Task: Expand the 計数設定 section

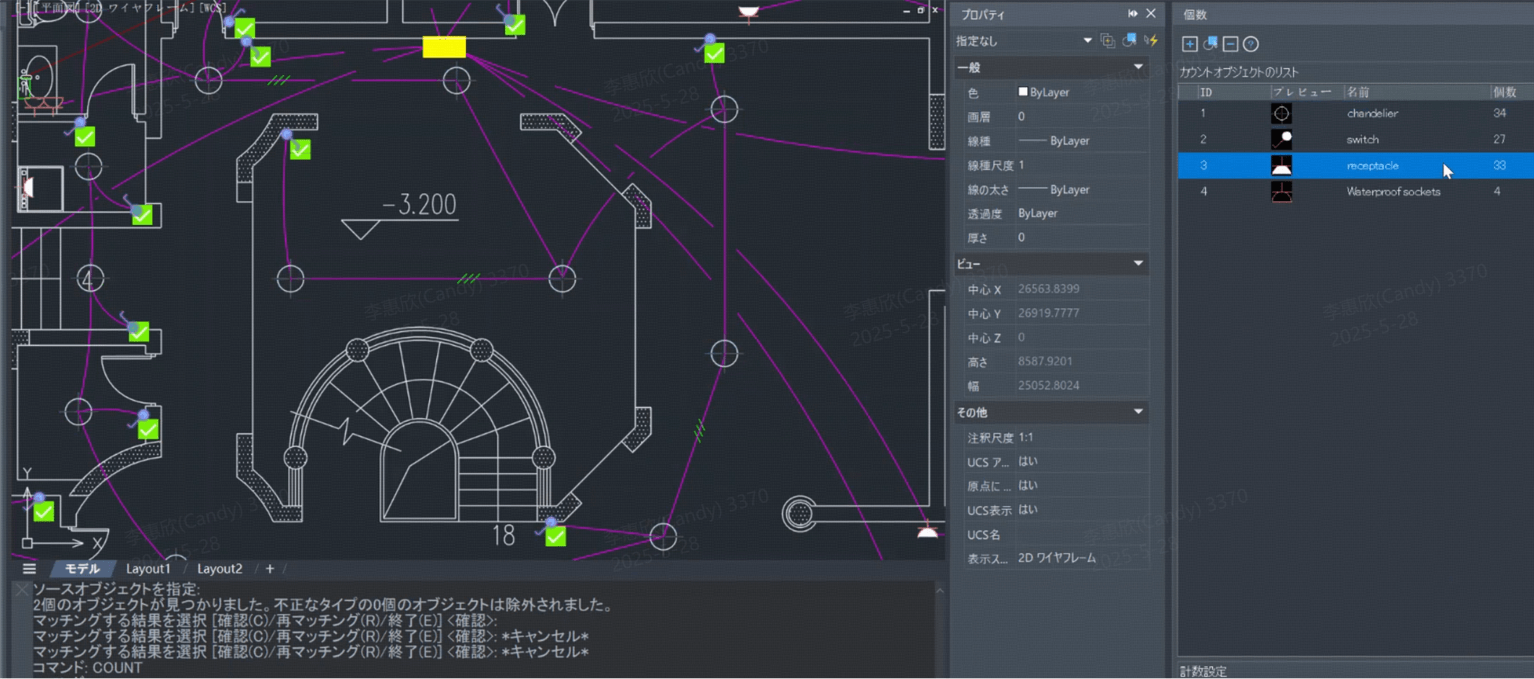Action: click(x=1203, y=671)
